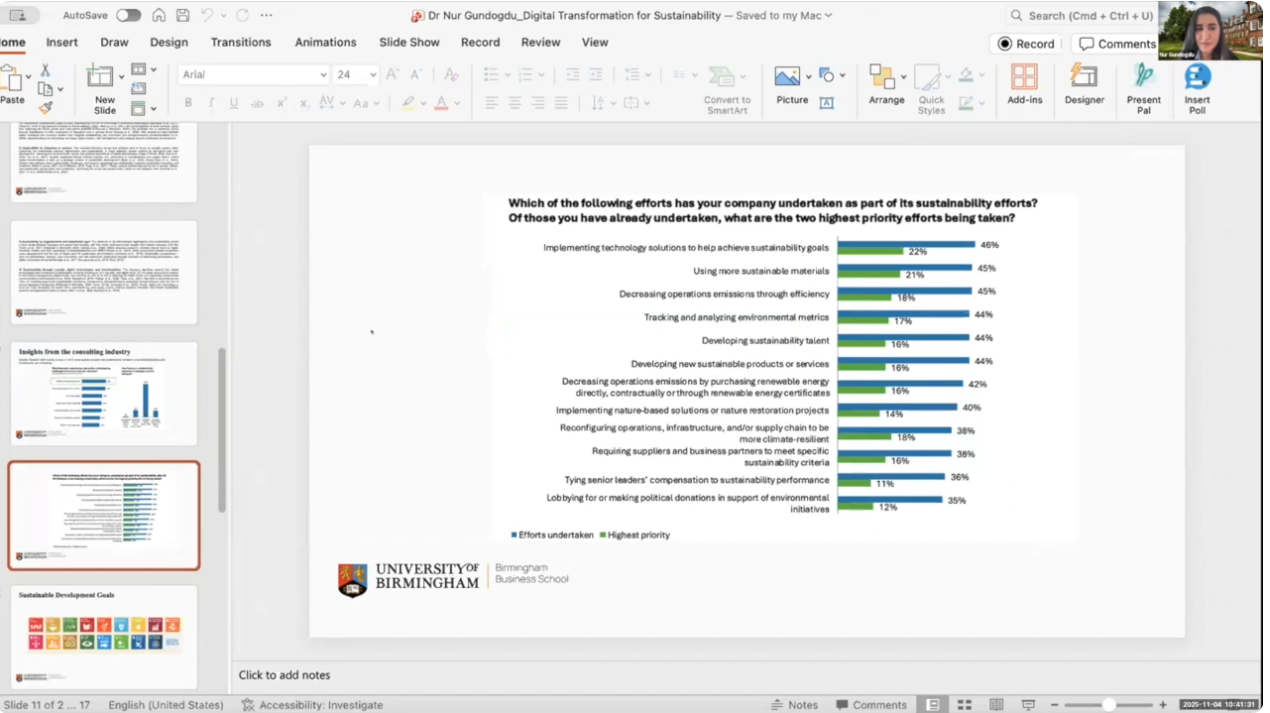Click the center text alignment icon
Image resolution: width=1270 pixels, height=713 pixels.
coord(515,103)
